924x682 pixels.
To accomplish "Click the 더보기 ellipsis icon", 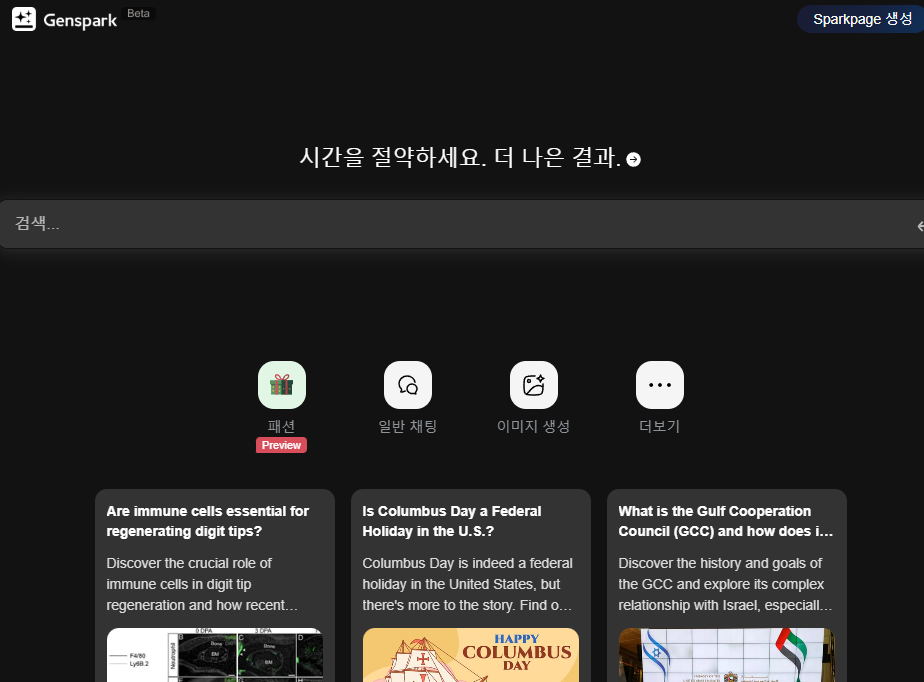I will pyautogui.click(x=659, y=384).
